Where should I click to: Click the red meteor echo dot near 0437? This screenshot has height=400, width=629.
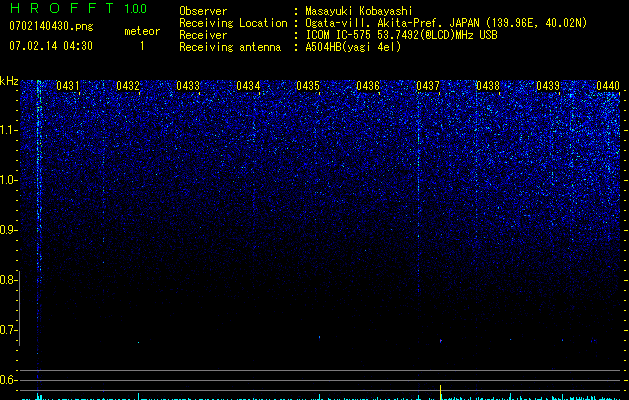440,341
